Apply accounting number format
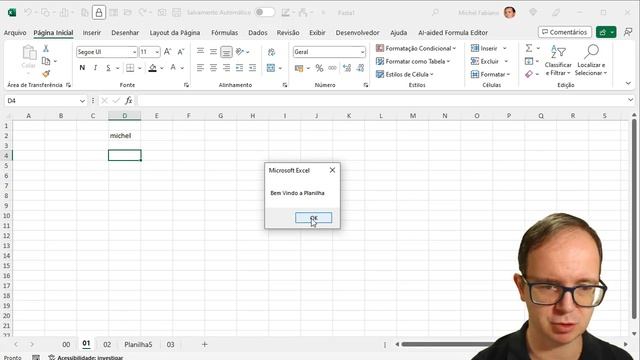 pos(299,68)
